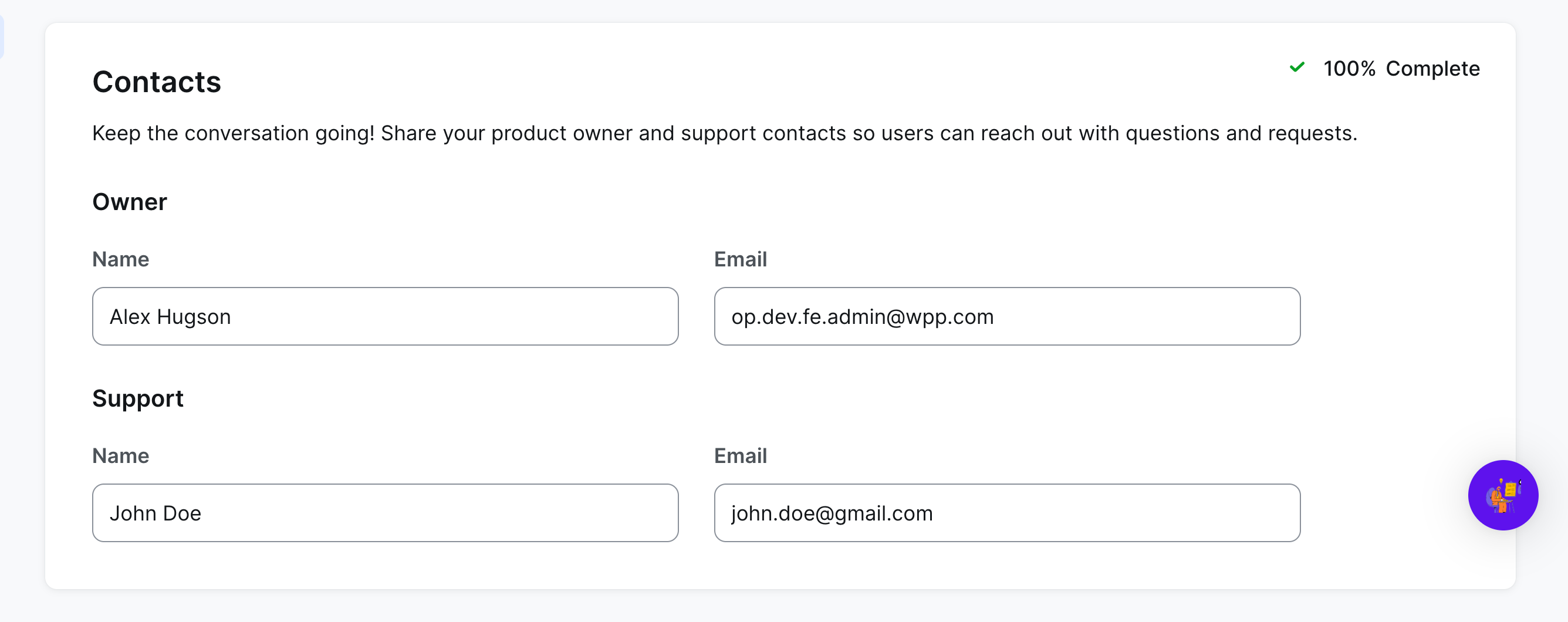Click the Name label under Support
1568x622 pixels.
pyautogui.click(x=120, y=456)
